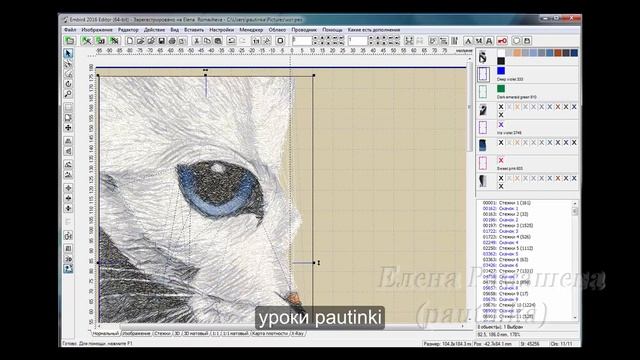Viewport: 640px width, 360px height.
Task: Click the violet X mark in Iris violet row
Action: click(x=501, y=125)
